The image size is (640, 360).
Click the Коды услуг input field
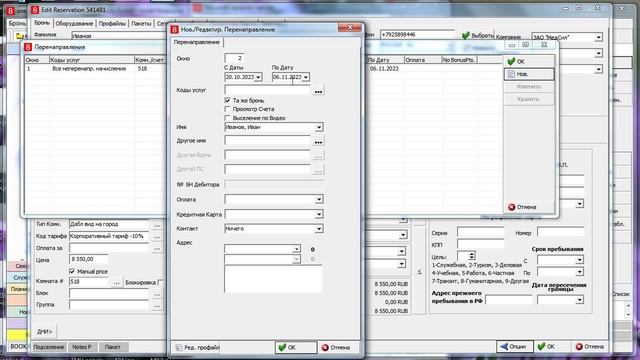click(x=268, y=90)
